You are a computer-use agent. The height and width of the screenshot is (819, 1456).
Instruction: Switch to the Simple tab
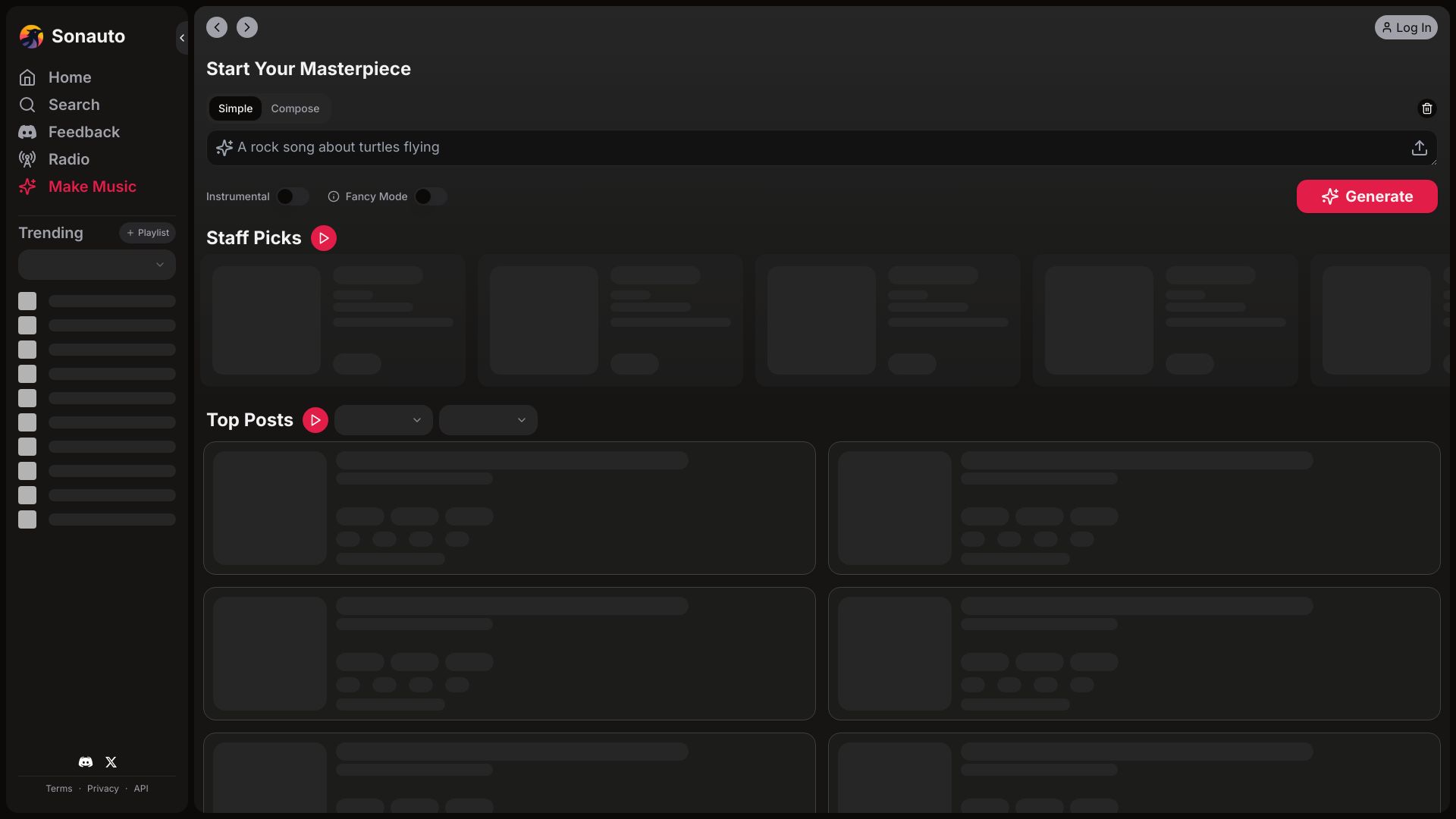pyautogui.click(x=235, y=108)
